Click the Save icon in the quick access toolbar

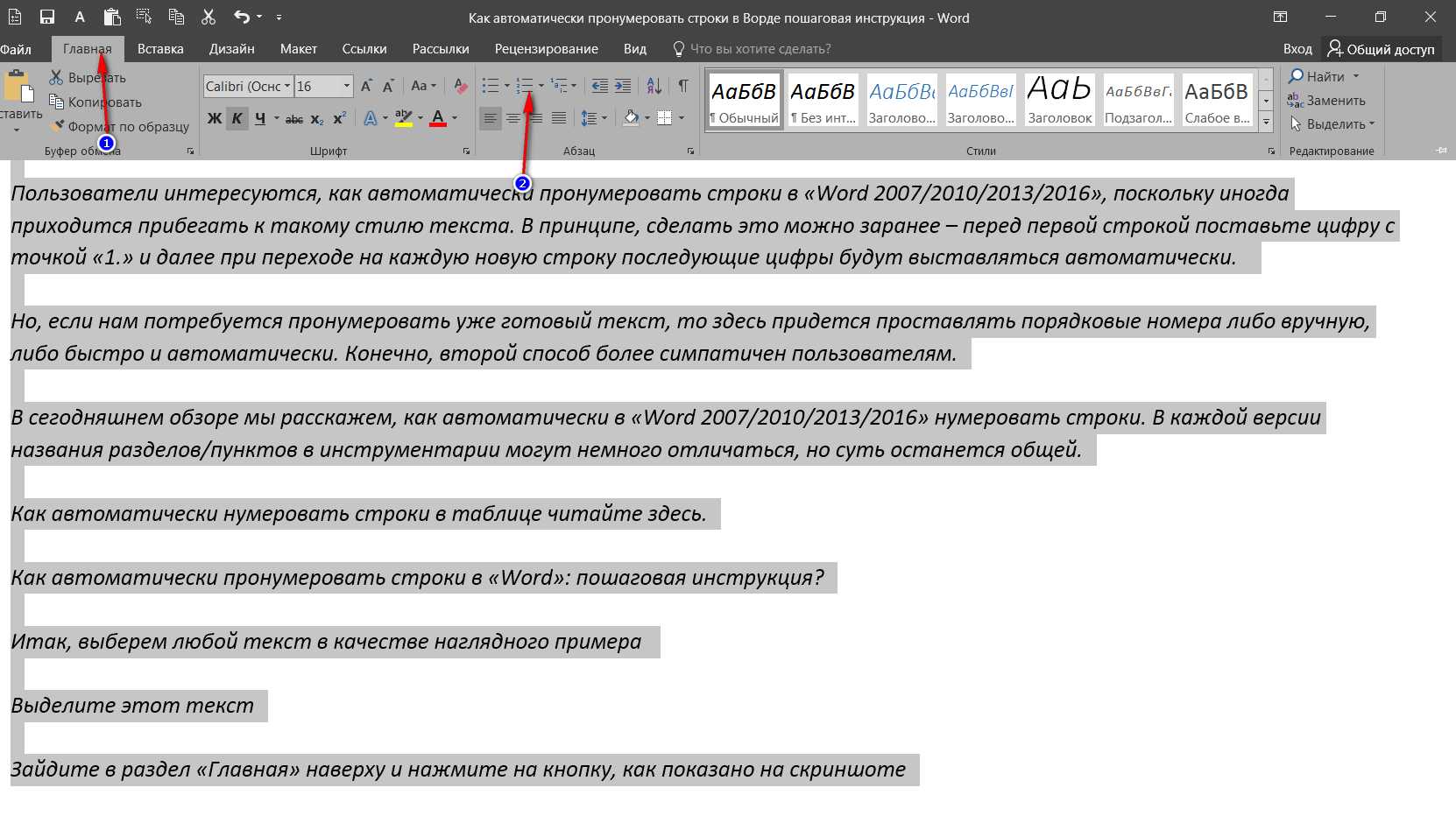[47, 17]
